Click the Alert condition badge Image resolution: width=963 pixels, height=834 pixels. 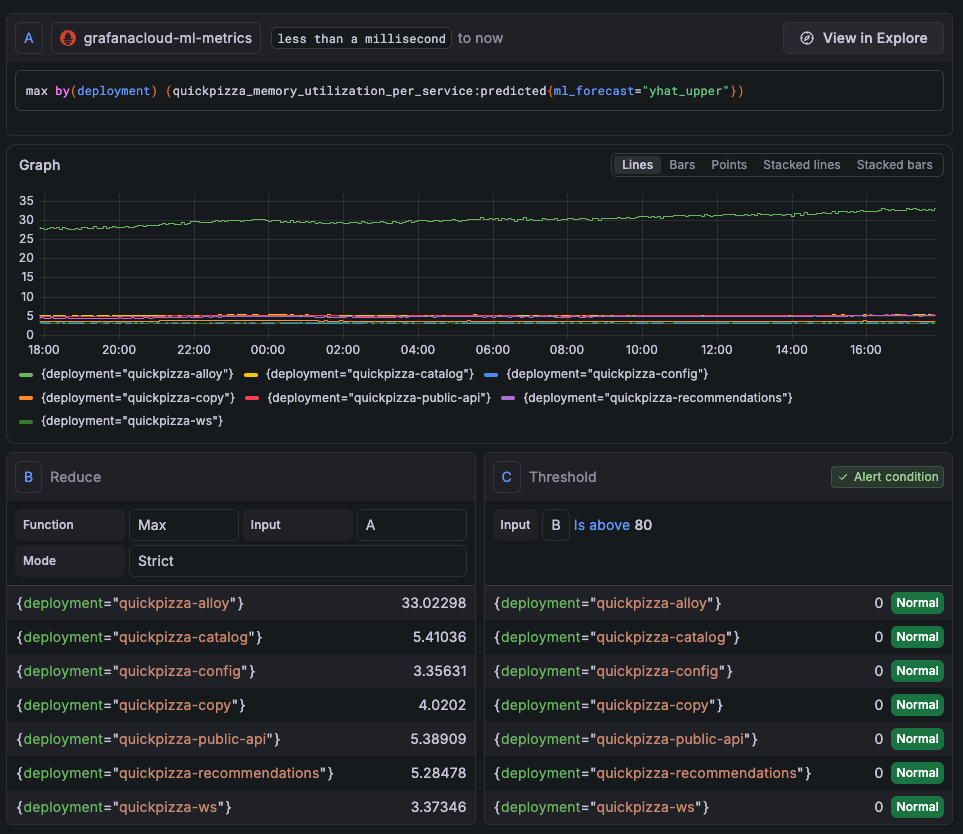(887, 477)
